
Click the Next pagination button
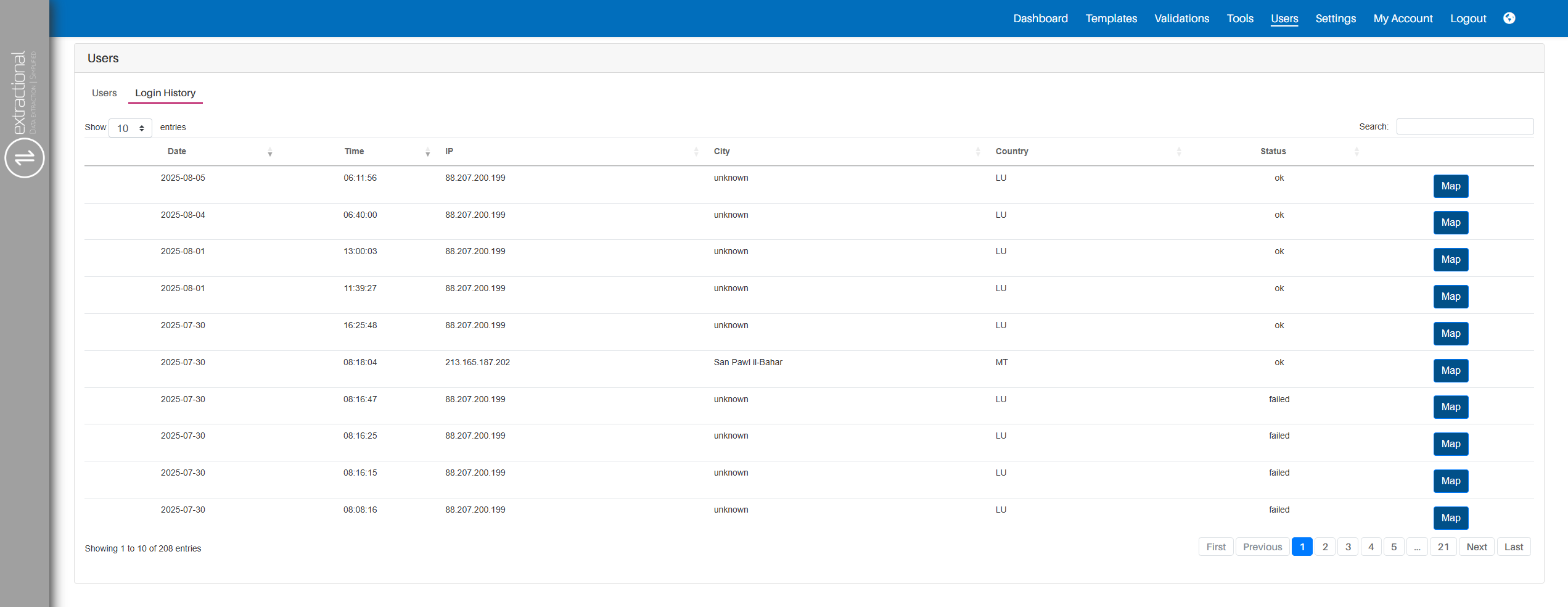point(1476,547)
